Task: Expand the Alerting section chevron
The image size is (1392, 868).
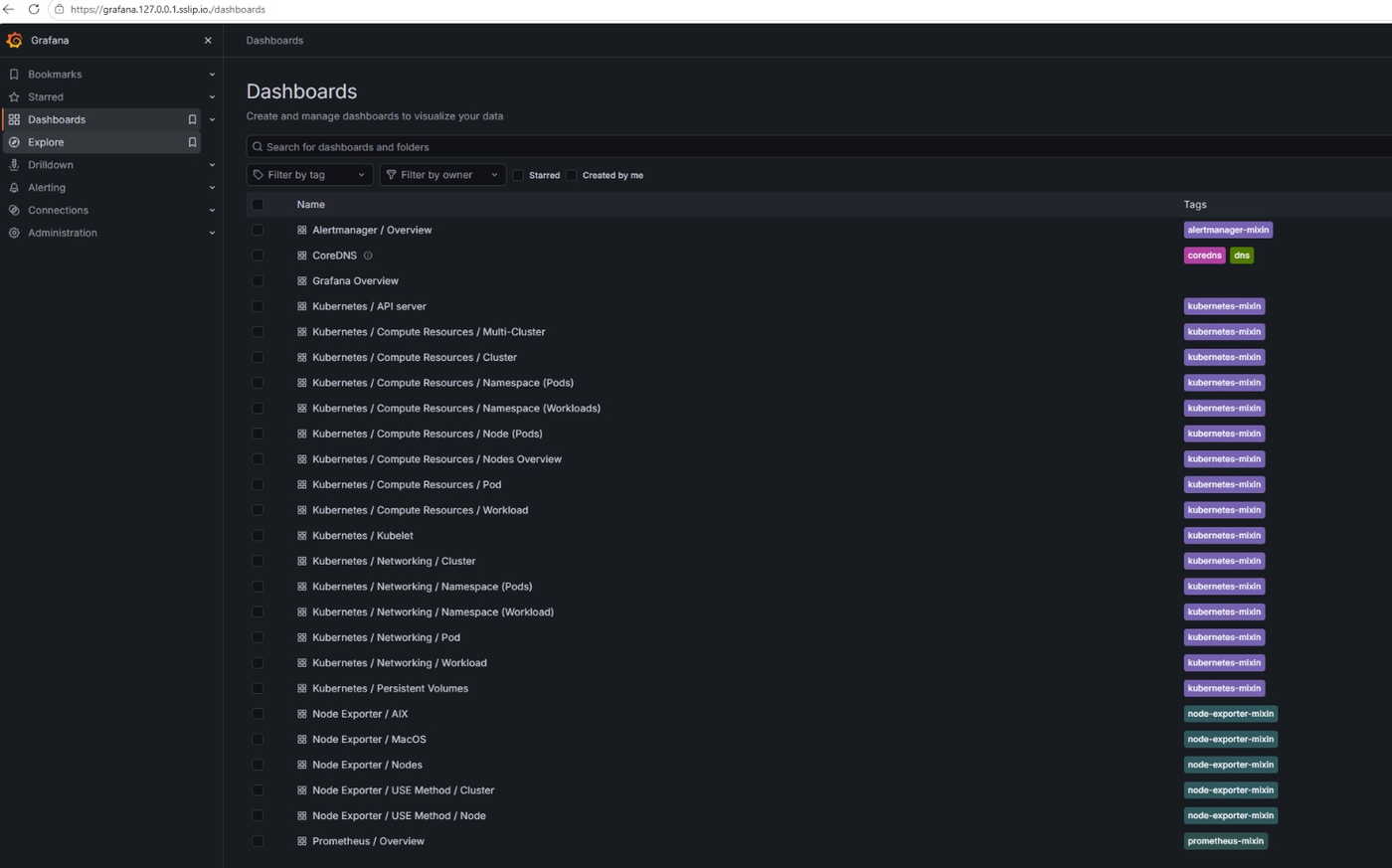Action: pos(212,188)
